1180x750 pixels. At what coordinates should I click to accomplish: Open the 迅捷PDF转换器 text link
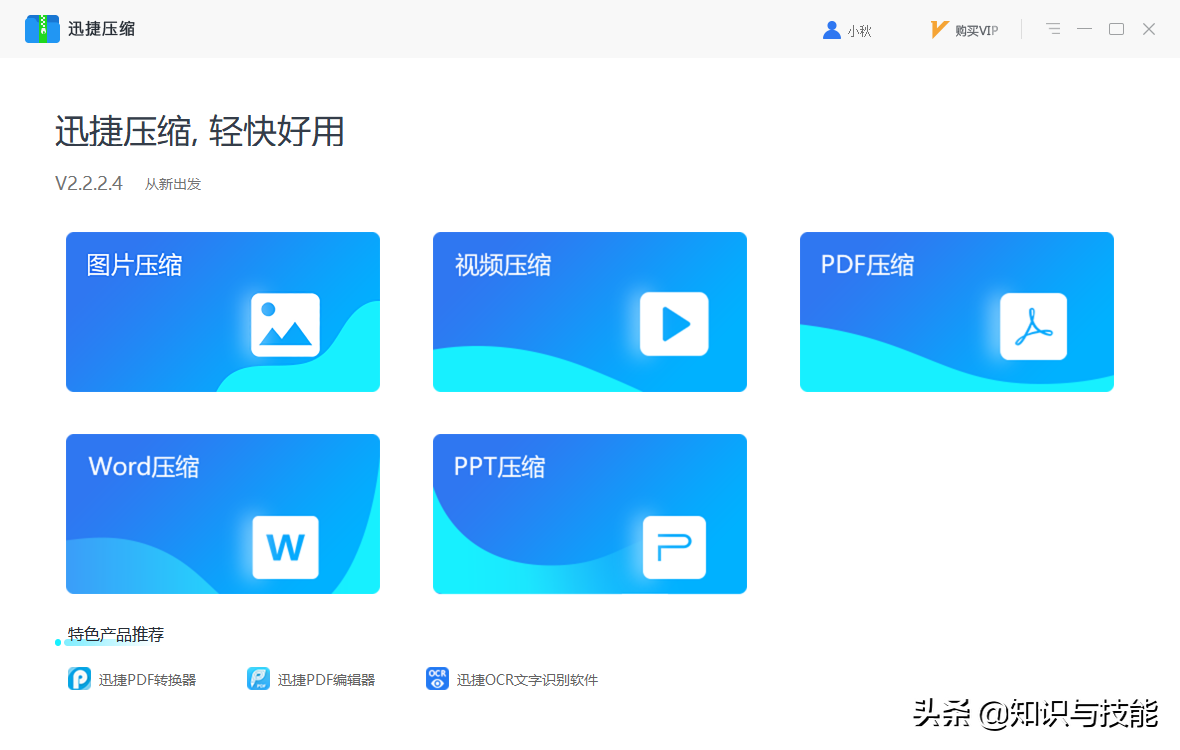pos(148,680)
